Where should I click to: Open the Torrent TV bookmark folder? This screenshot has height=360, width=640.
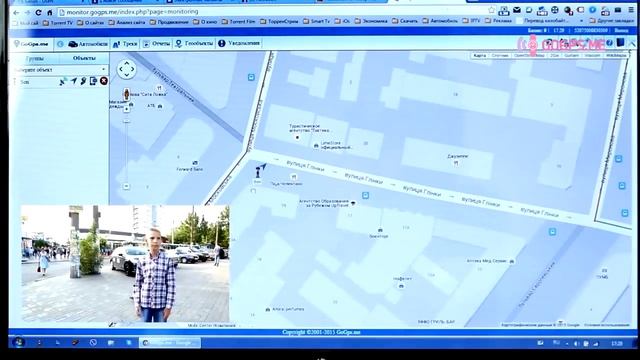point(58,22)
